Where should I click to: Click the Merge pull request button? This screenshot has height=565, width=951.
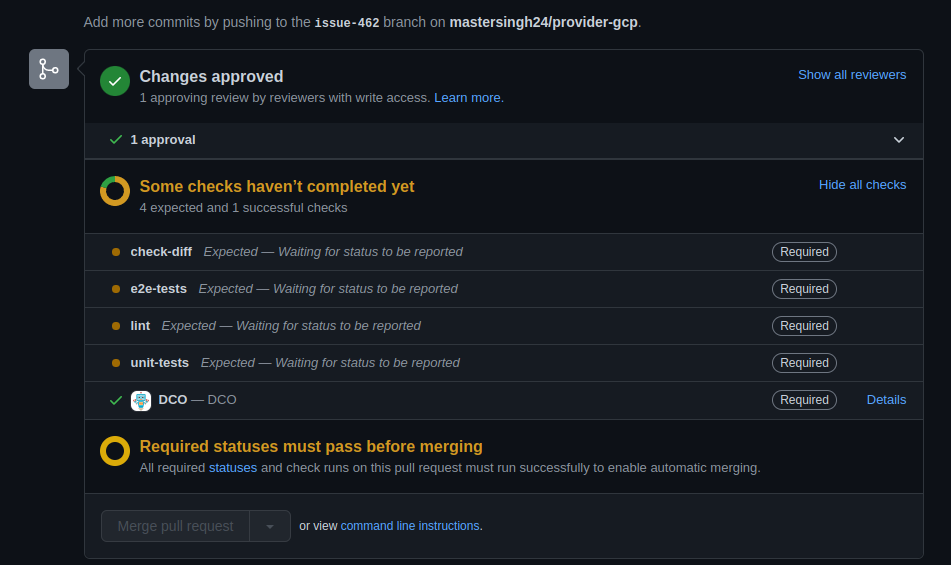[175, 526]
